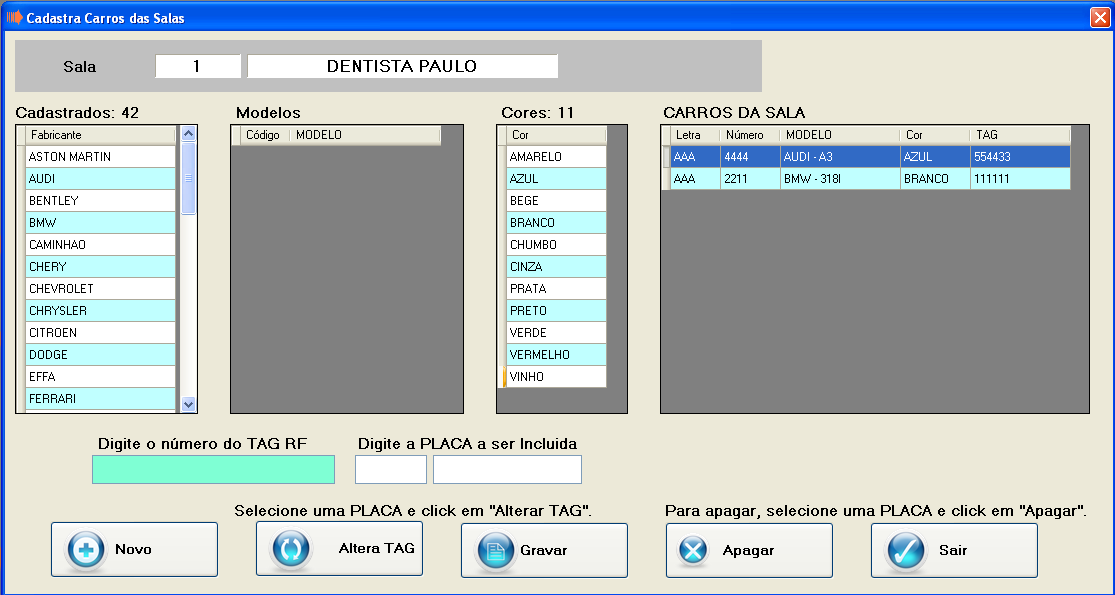Viewport: 1115px width, 595px height.
Task: Select AMARELO in the Cor list
Action: point(556,156)
